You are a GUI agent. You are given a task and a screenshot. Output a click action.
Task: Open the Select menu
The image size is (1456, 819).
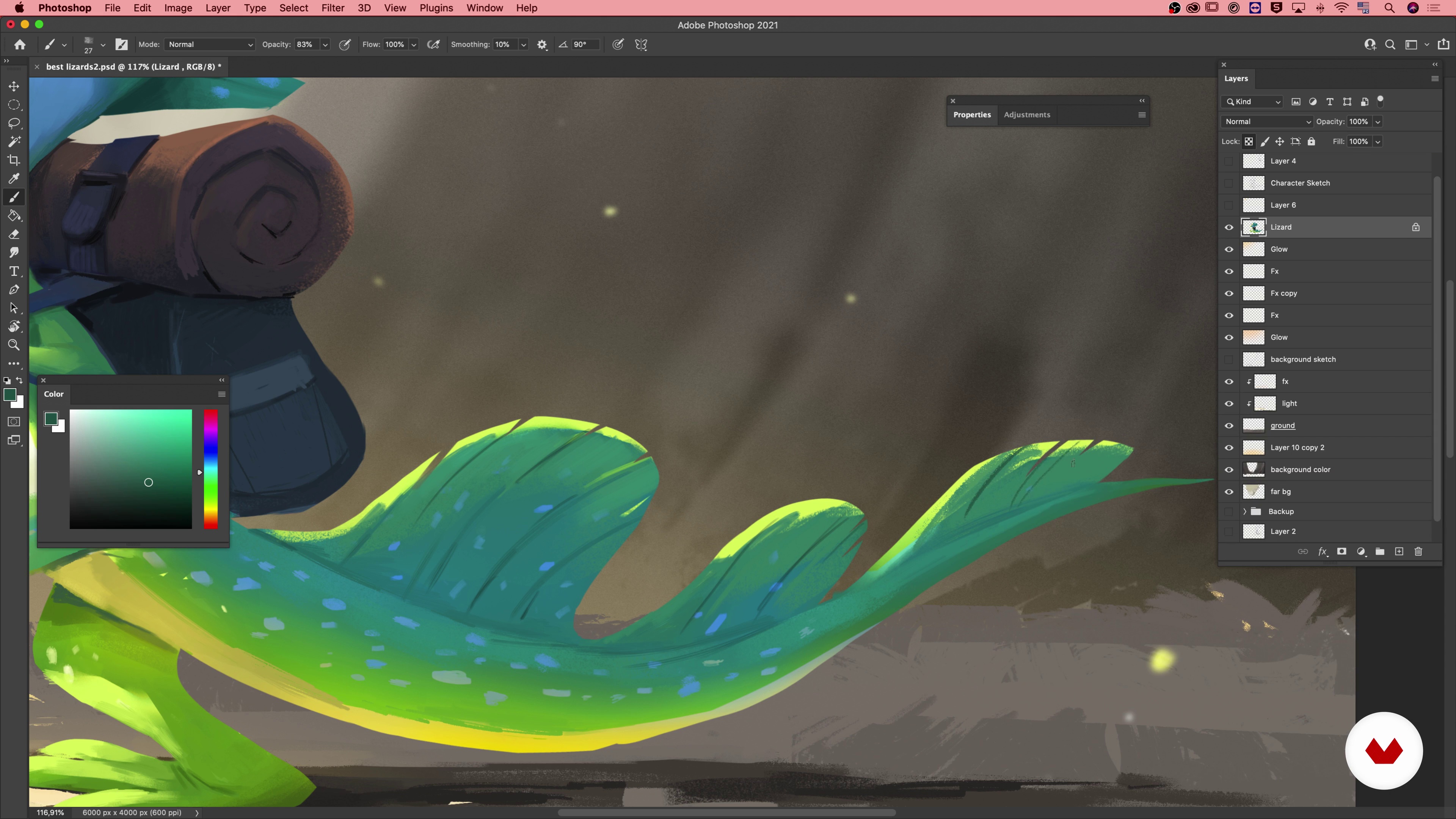click(293, 8)
